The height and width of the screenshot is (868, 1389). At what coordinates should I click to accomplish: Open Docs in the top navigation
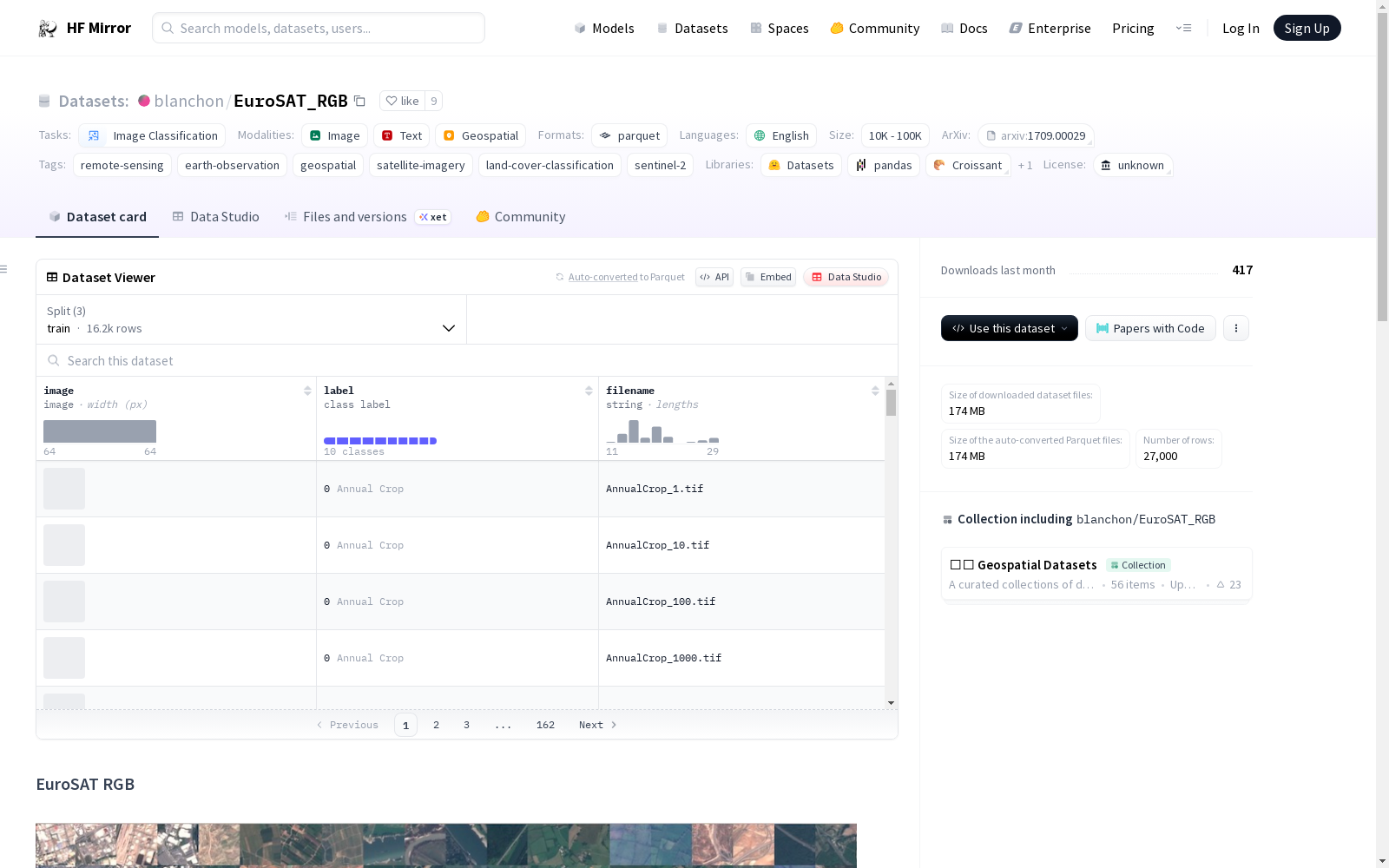click(x=964, y=28)
